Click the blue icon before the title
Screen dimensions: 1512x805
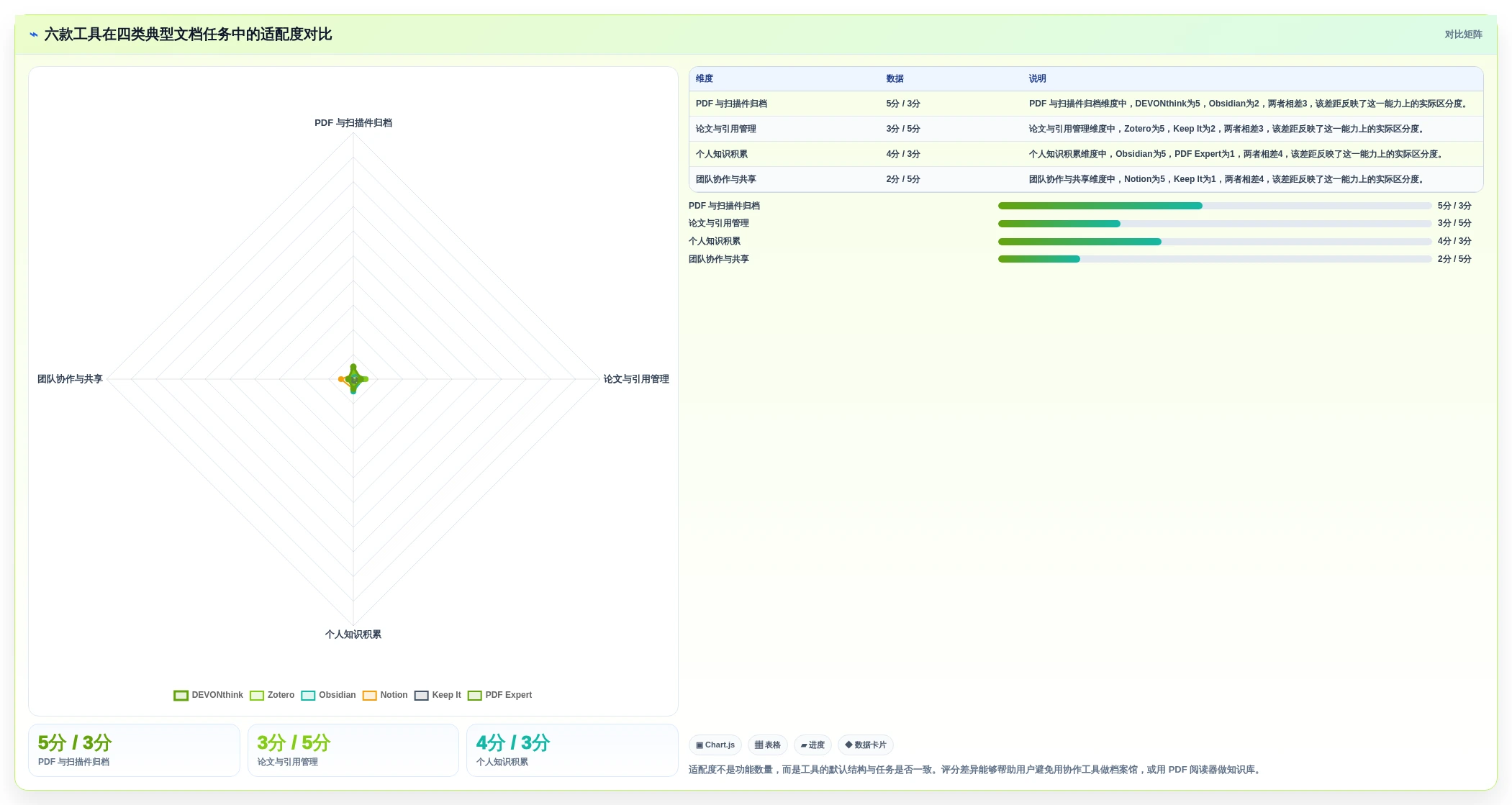pyautogui.click(x=34, y=35)
